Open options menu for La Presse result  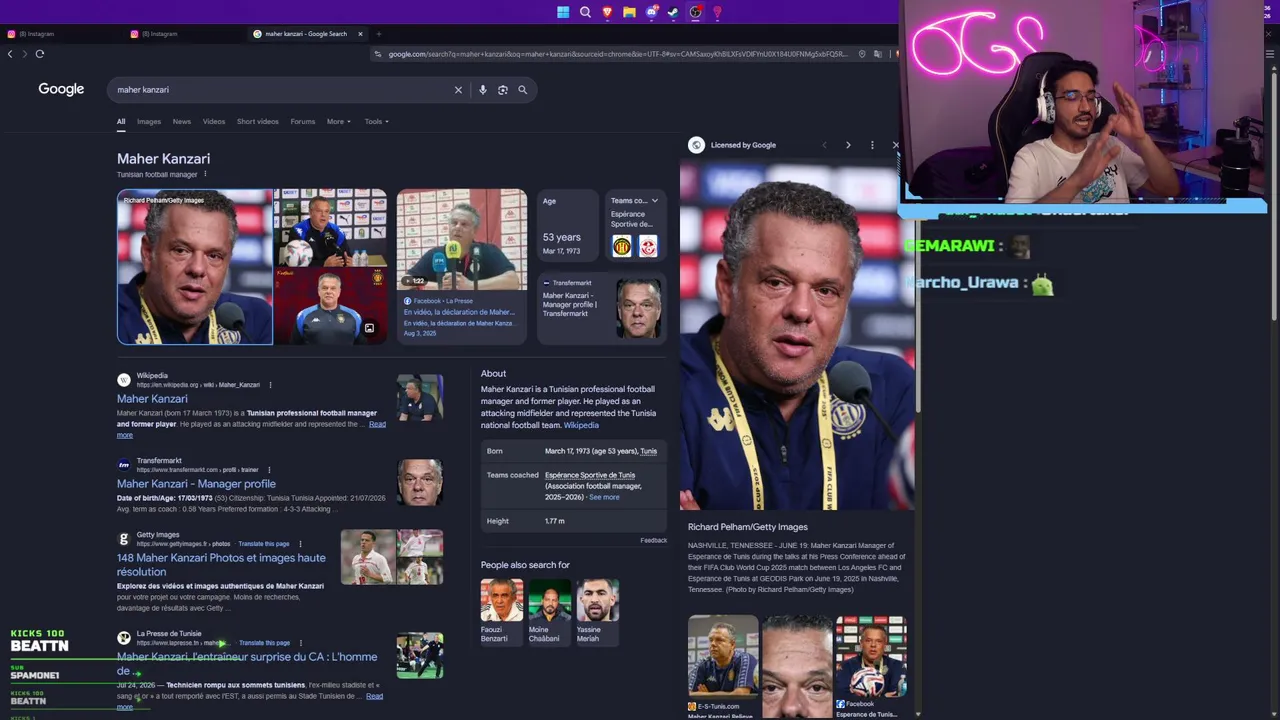coord(300,643)
